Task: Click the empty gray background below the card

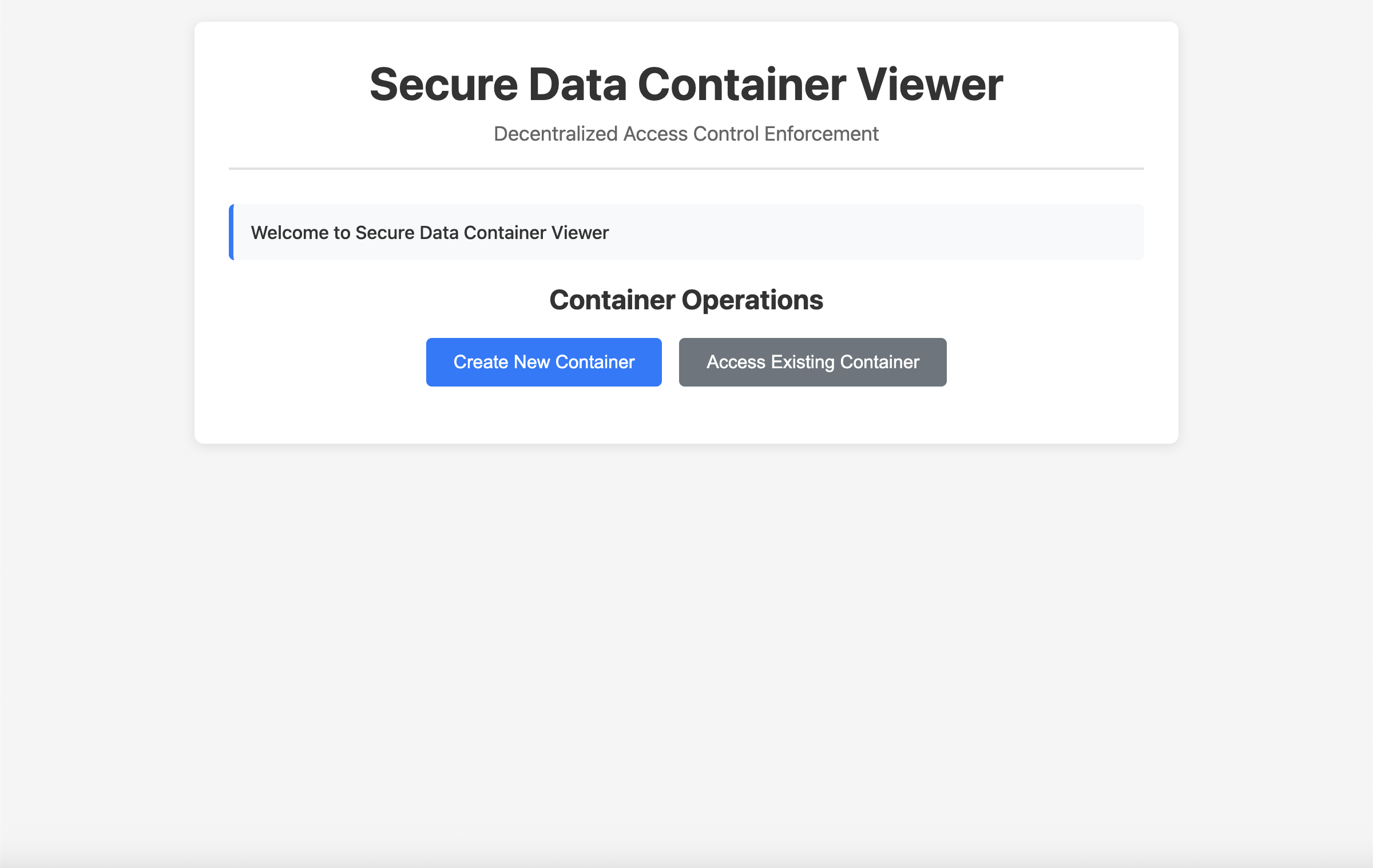Action: [686, 629]
